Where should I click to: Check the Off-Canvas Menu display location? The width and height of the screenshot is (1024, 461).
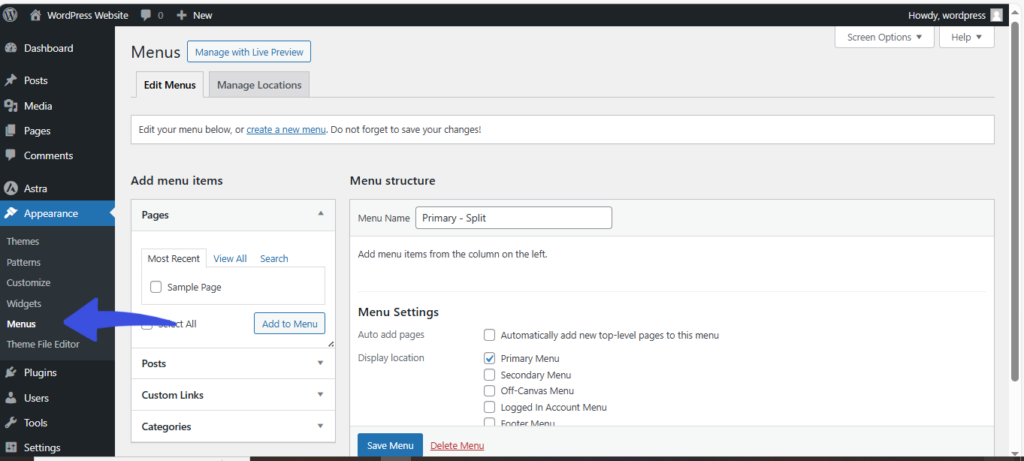(x=490, y=391)
